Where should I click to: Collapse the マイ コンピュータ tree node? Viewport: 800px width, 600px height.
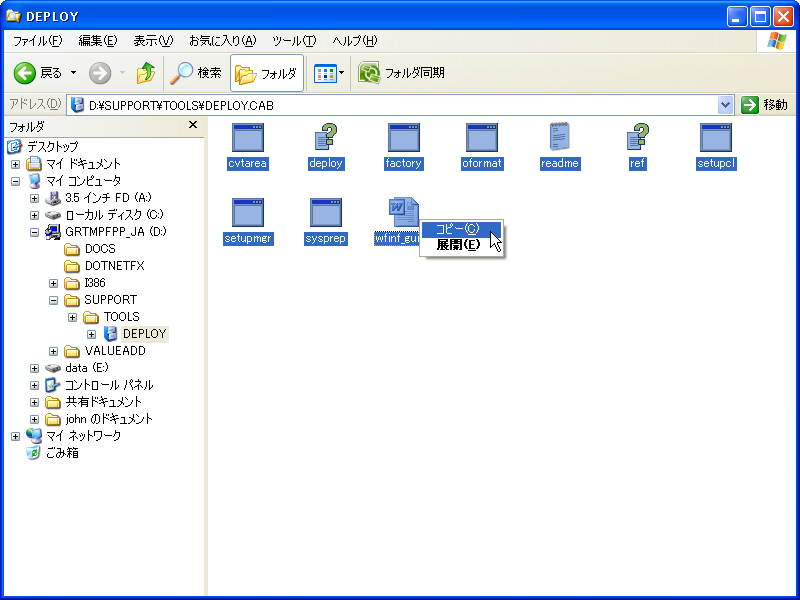[15, 181]
